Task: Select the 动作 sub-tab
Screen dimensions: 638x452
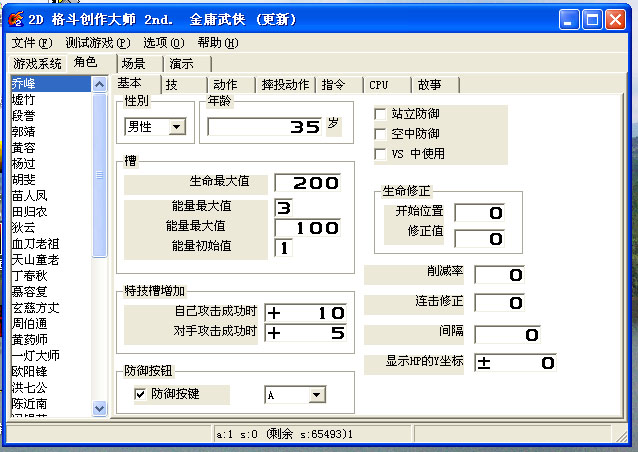Action: (232, 85)
